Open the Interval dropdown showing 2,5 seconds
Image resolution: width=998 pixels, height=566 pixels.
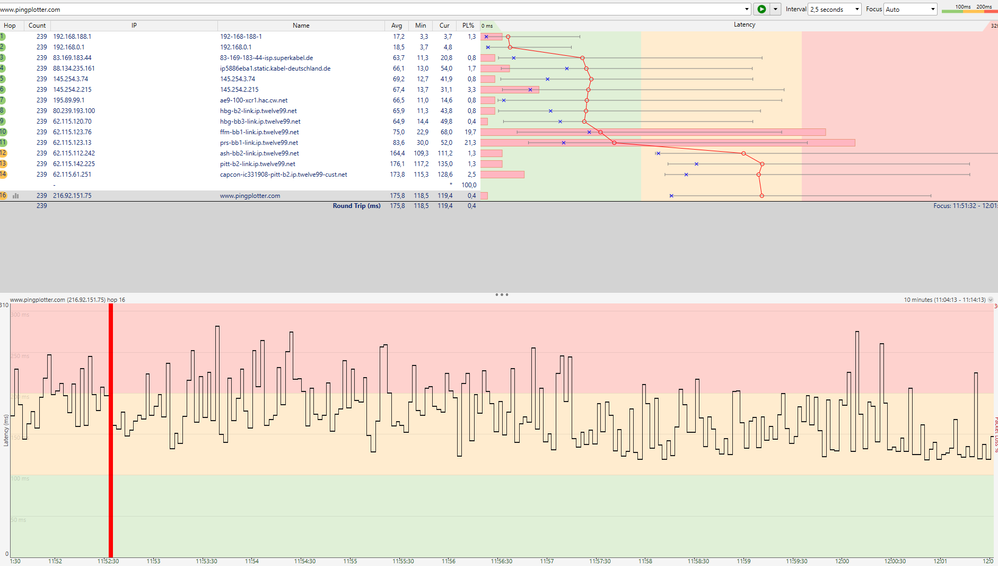[x=835, y=9]
